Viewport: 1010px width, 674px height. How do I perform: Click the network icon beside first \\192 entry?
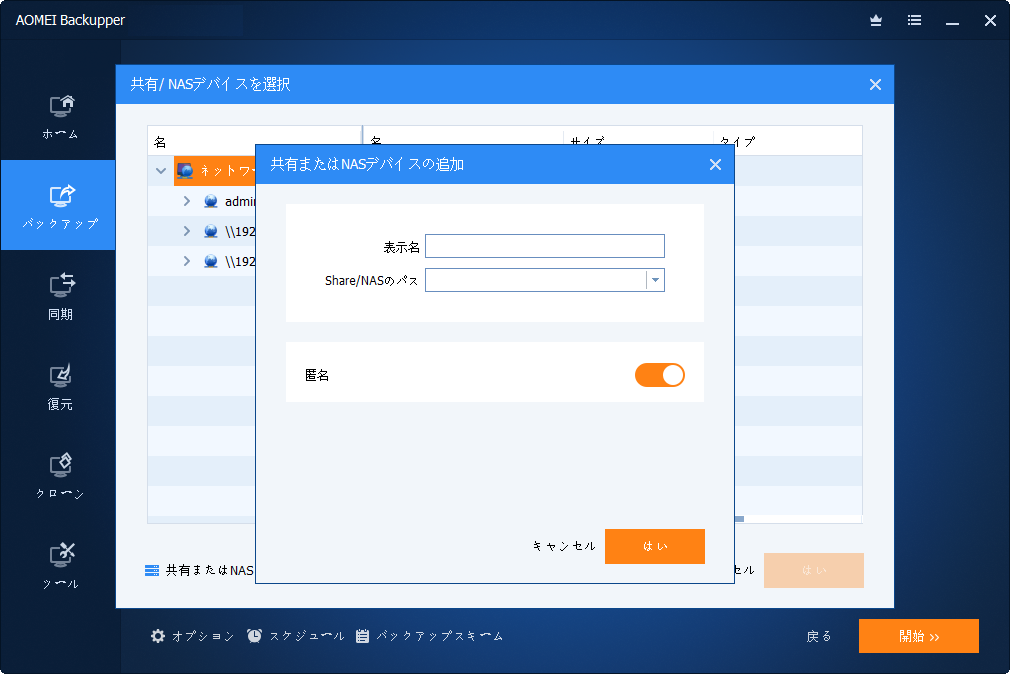pyautogui.click(x=211, y=231)
